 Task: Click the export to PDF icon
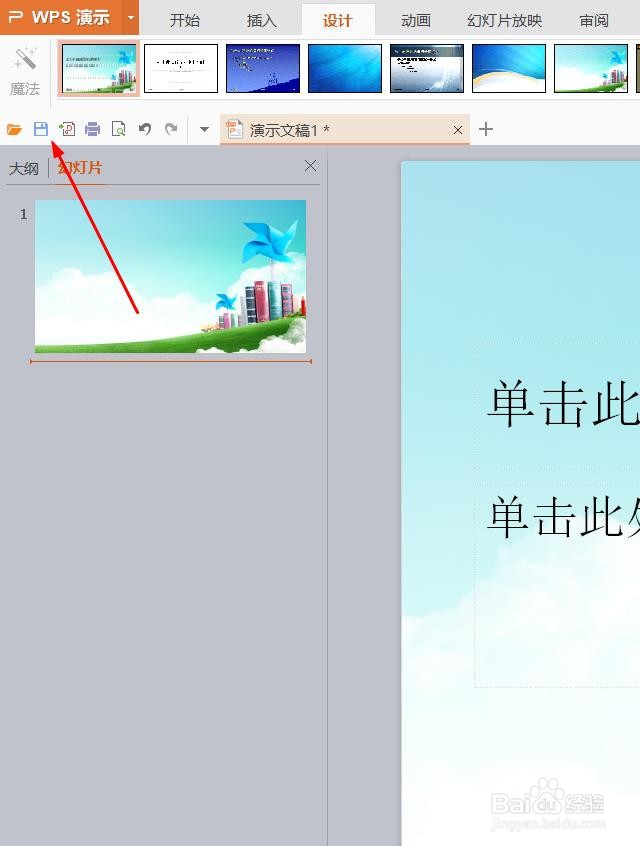point(67,129)
